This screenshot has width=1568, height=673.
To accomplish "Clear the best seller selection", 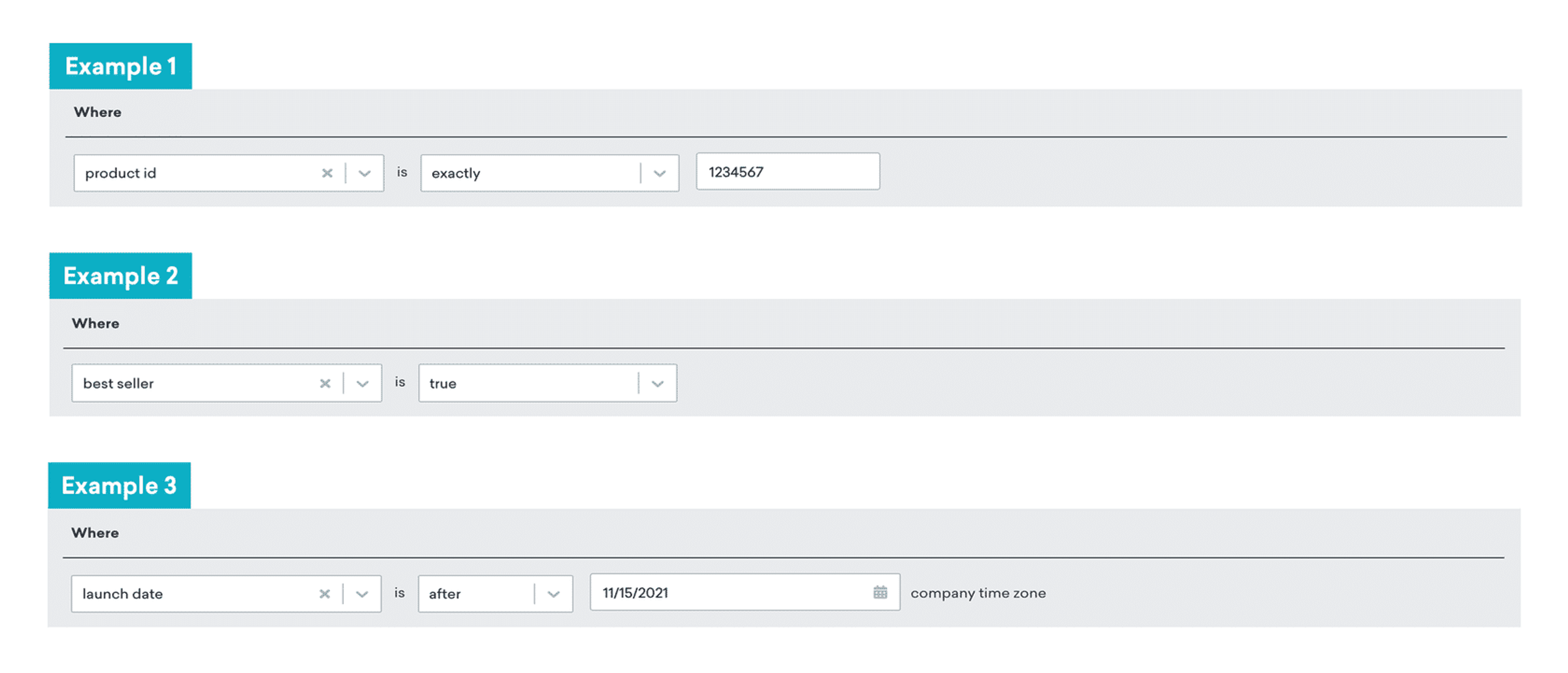I will 325,383.
